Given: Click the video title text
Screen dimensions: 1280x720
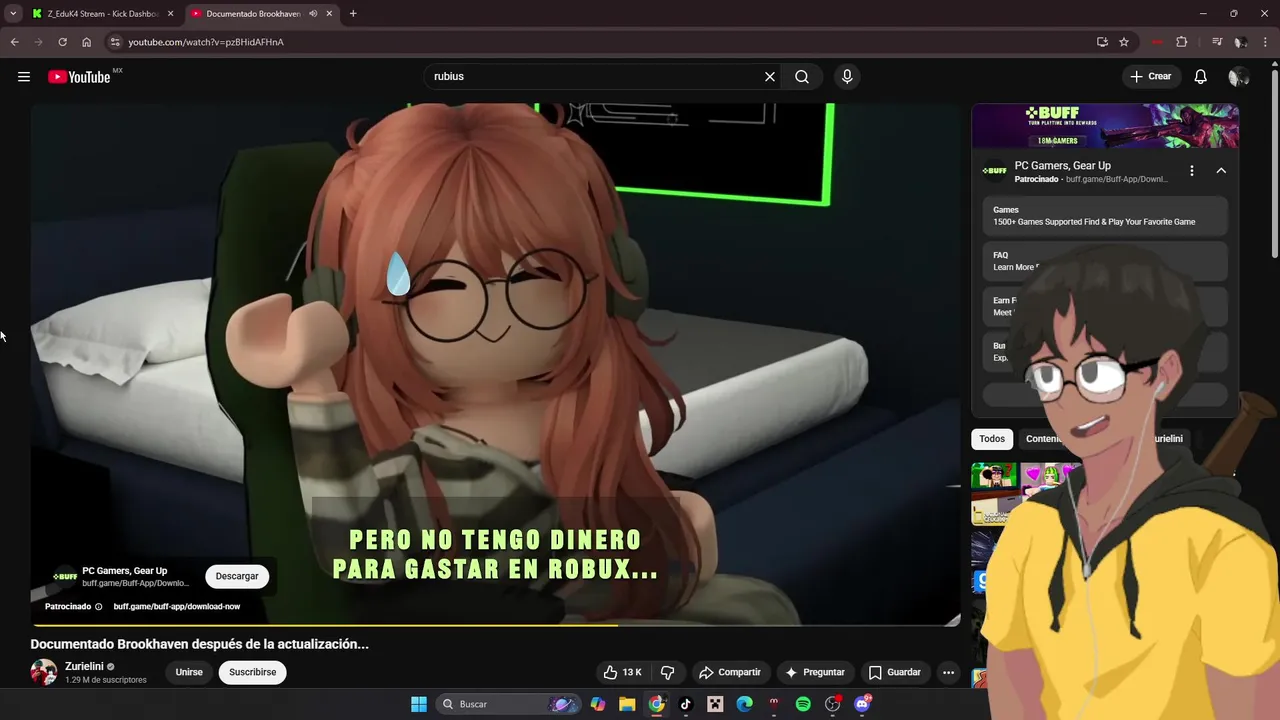Looking at the screenshot, I should pyautogui.click(x=200, y=645).
